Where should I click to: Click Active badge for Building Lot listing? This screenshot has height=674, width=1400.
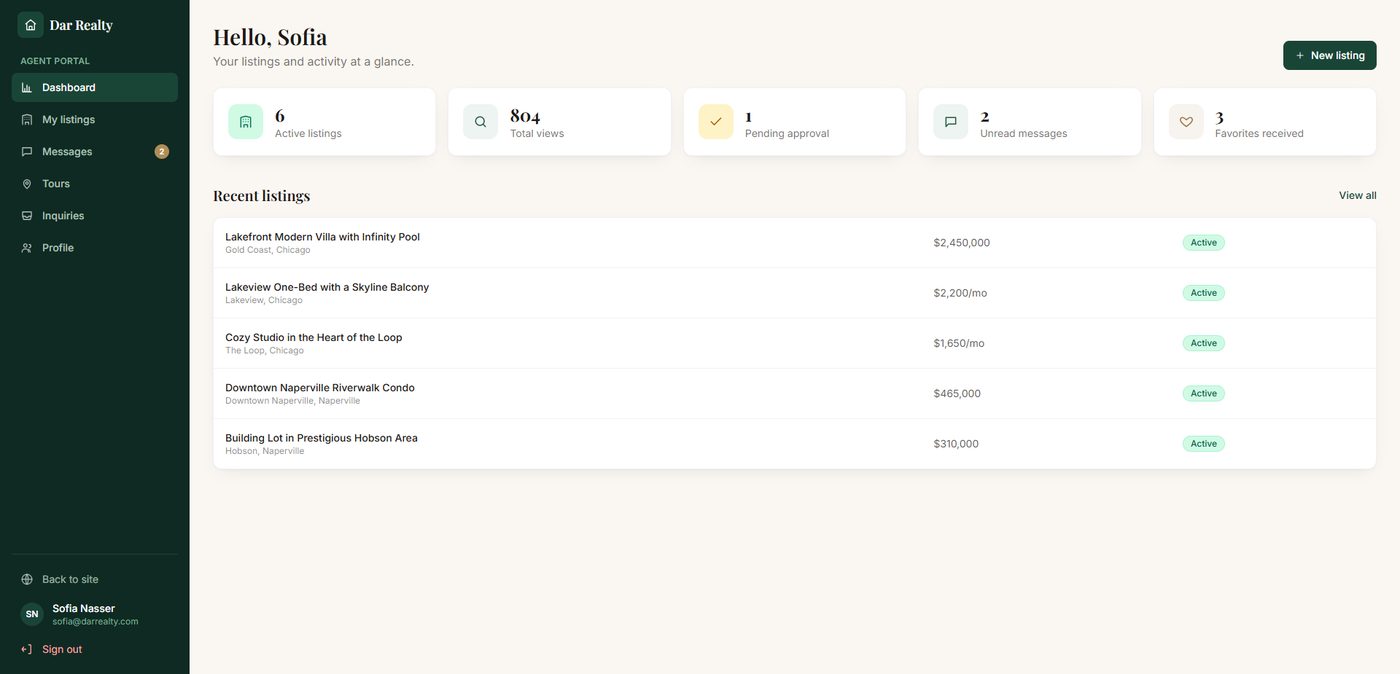pyautogui.click(x=1204, y=444)
